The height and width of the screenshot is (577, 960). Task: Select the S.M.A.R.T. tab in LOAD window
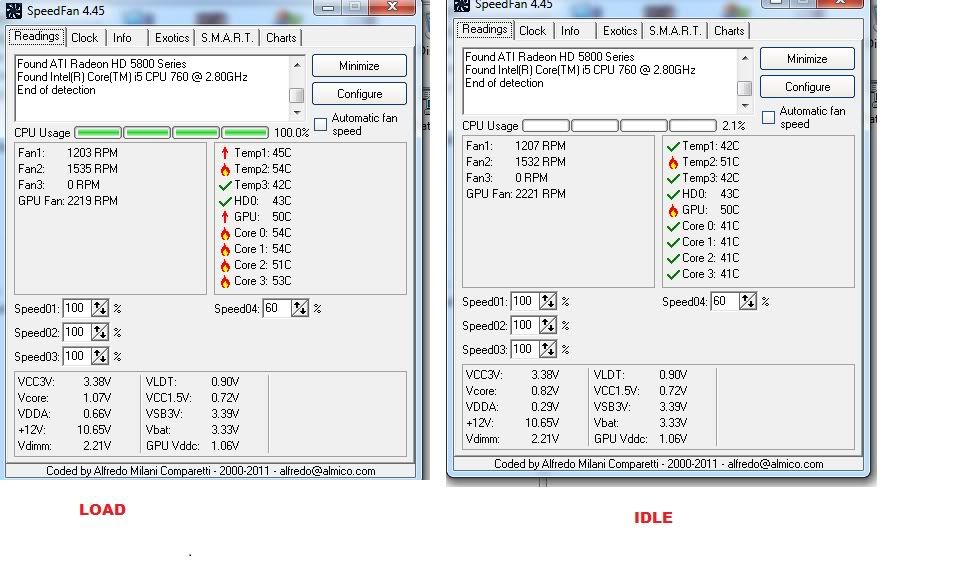[227, 38]
